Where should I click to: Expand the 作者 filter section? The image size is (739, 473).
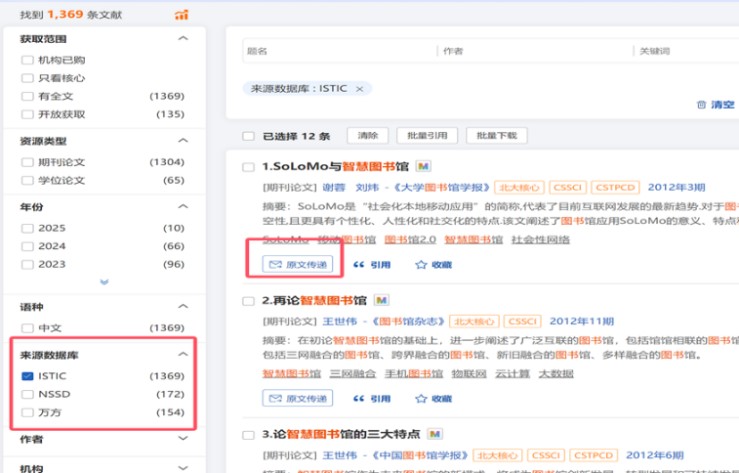tap(183, 438)
